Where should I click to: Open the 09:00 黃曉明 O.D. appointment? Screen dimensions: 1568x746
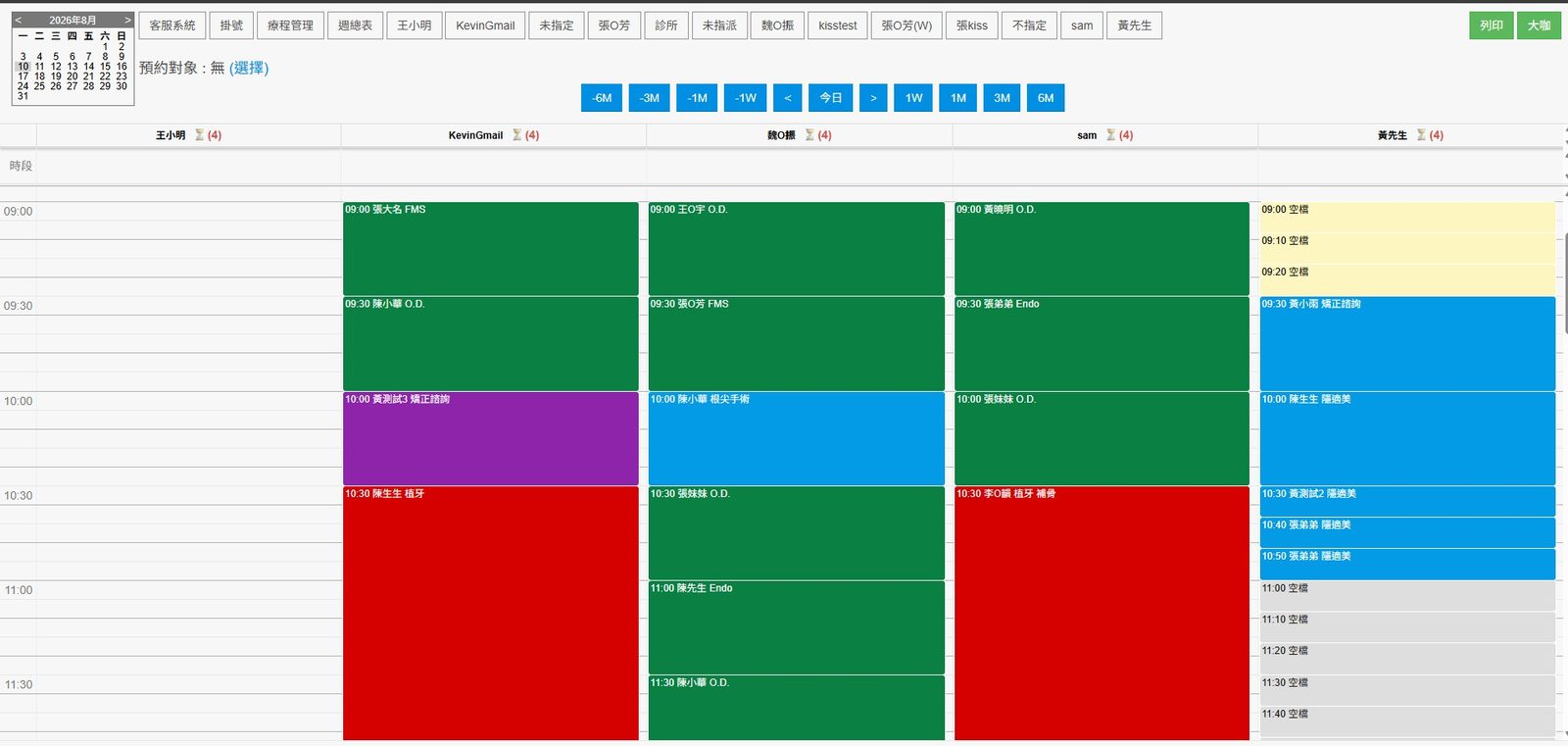(1102, 249)
